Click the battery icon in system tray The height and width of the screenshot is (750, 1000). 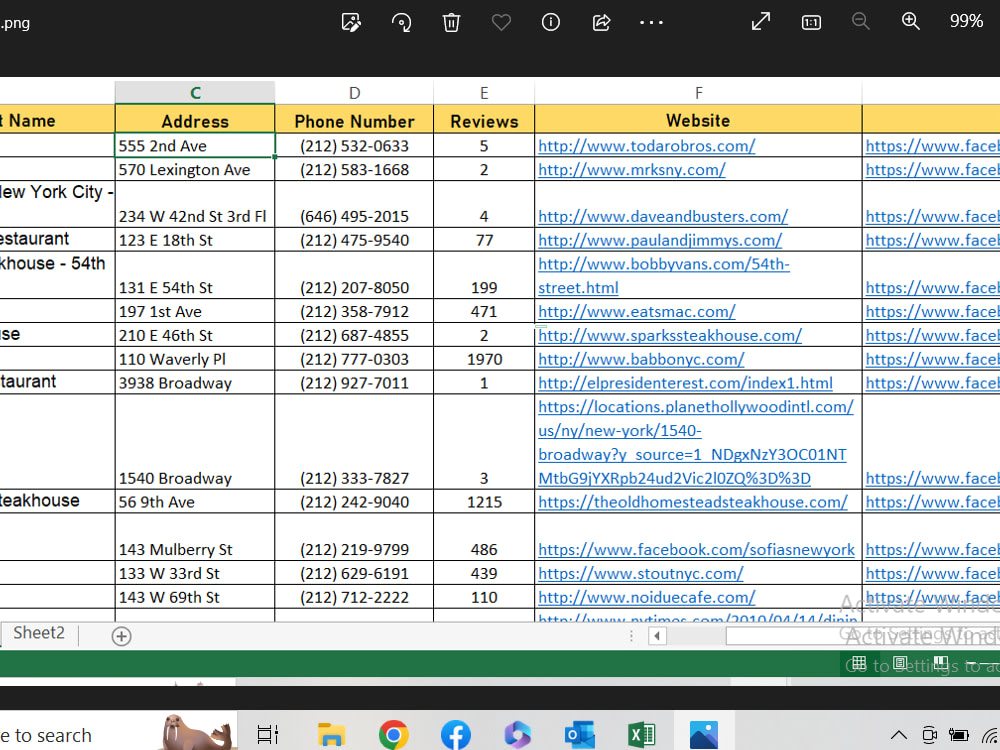(959, 735)
